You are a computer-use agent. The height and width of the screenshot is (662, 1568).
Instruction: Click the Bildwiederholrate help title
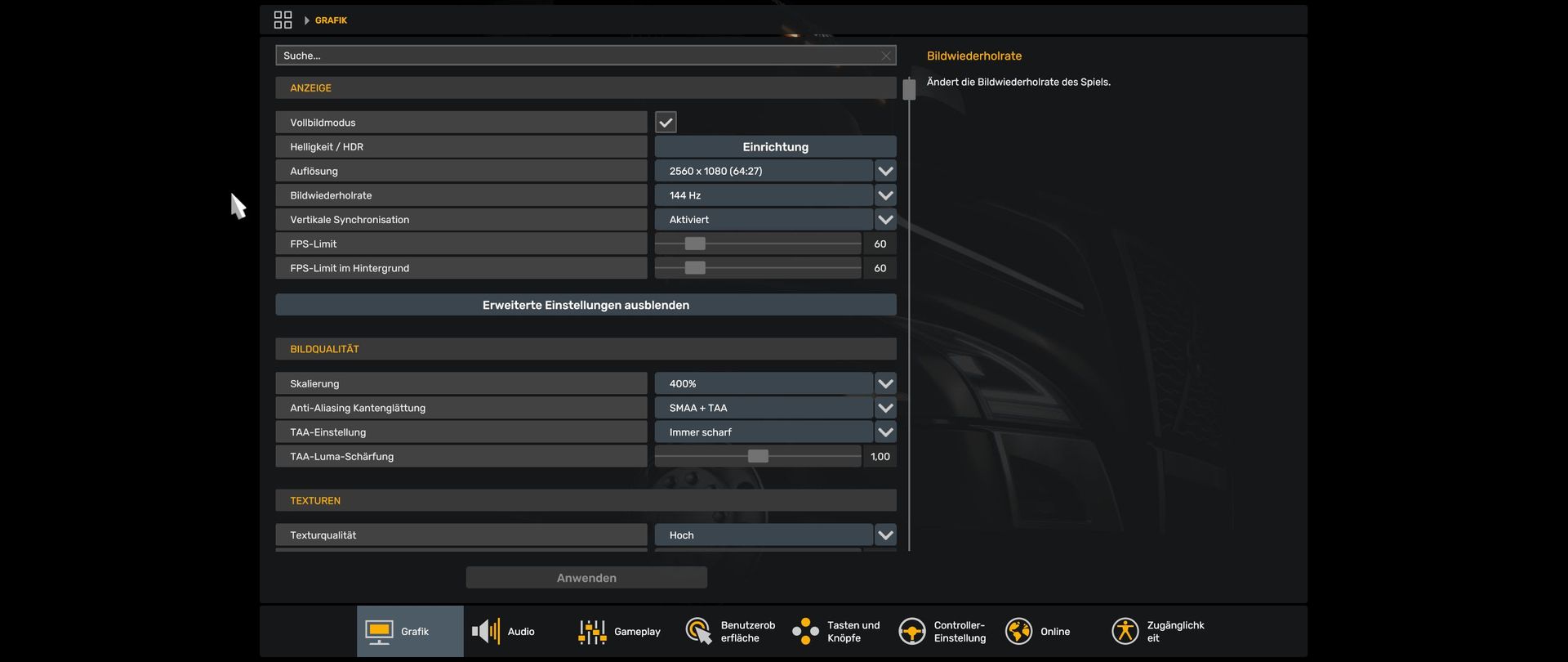click(974, 56)
